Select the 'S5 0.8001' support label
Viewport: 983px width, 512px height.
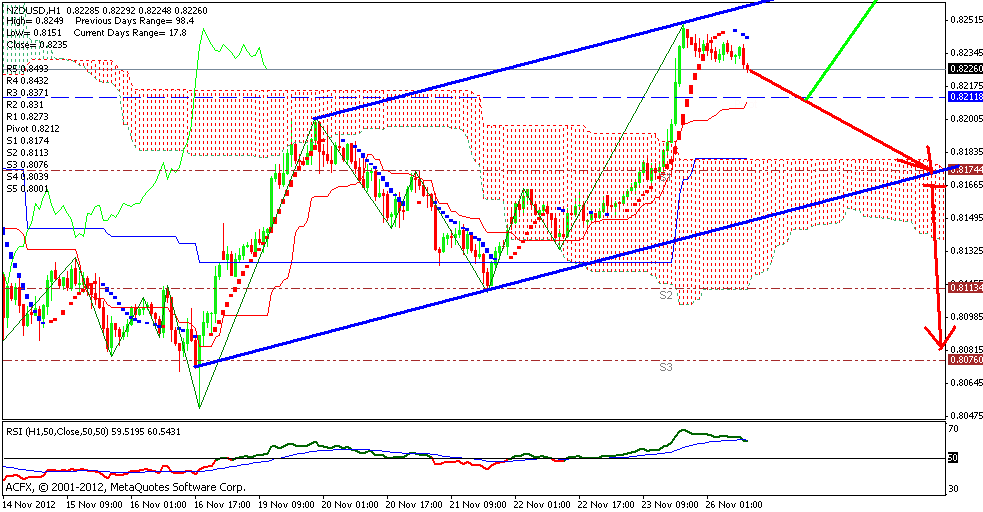27,188
